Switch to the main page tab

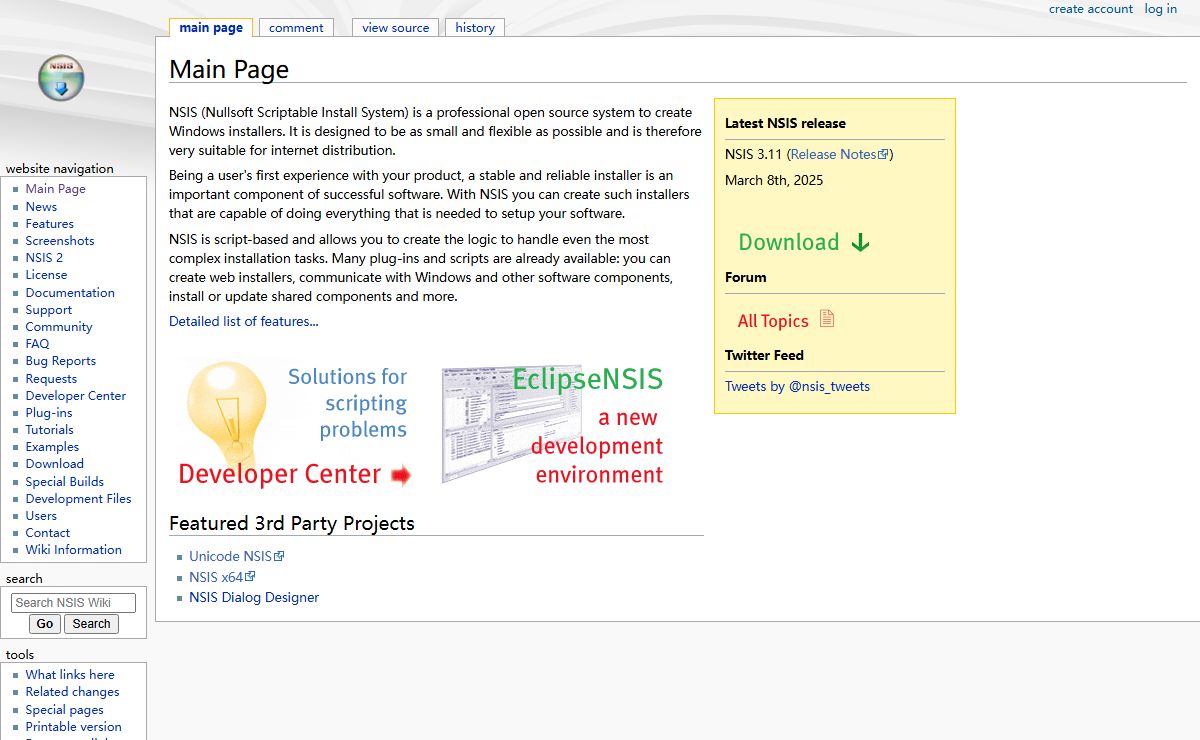211,28
